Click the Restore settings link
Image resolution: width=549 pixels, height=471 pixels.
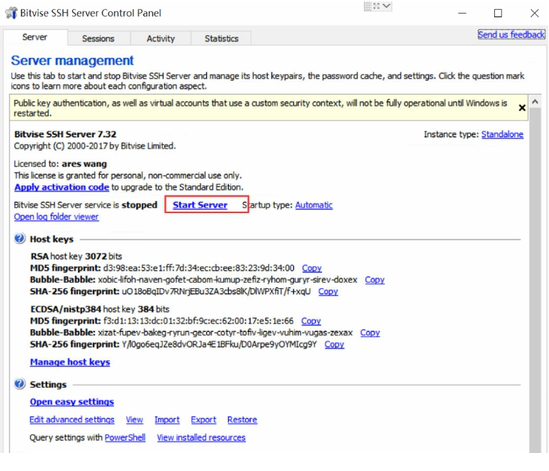click(242, 420)
